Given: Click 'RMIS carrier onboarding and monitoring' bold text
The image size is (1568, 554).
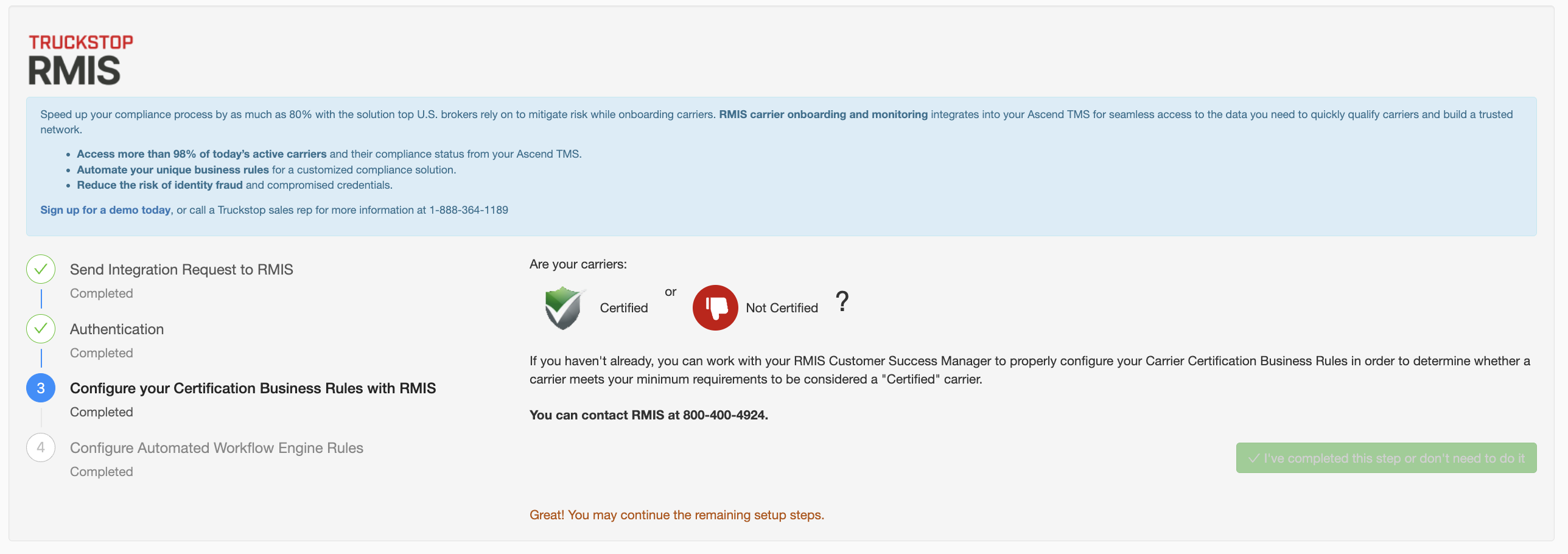Looking at the screenshot, I should pos(823,114).
